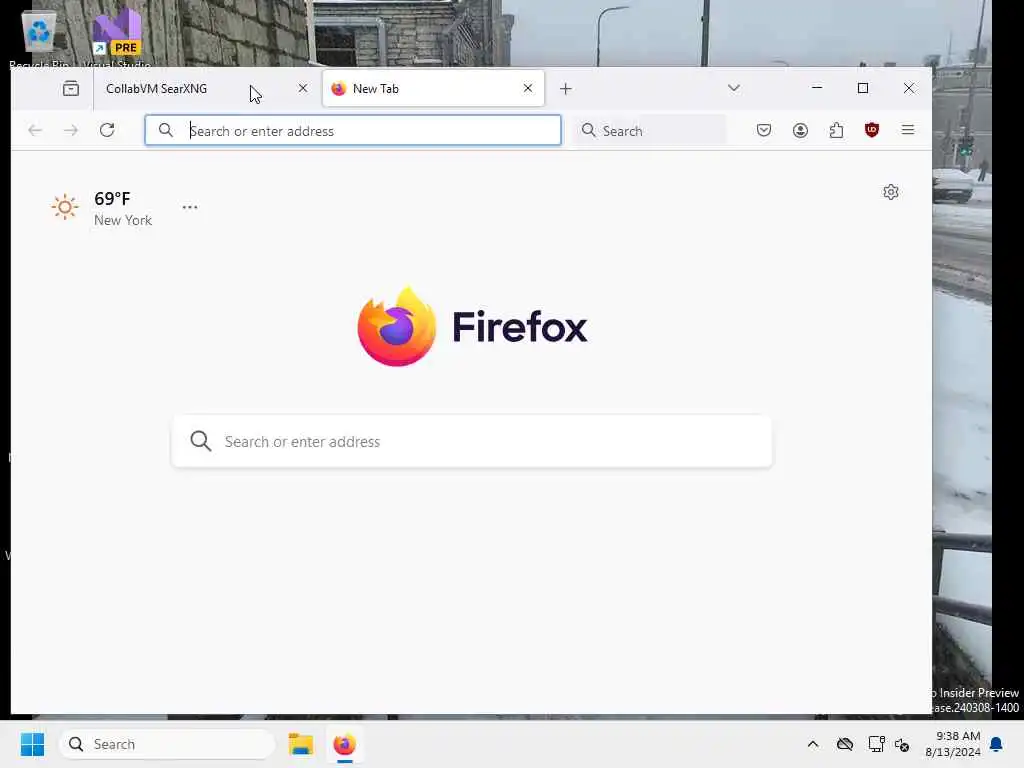Open the Extensions puzzle icon
Screen dimensions: 1024x768
pyautogui.click(x=836, y=131)
